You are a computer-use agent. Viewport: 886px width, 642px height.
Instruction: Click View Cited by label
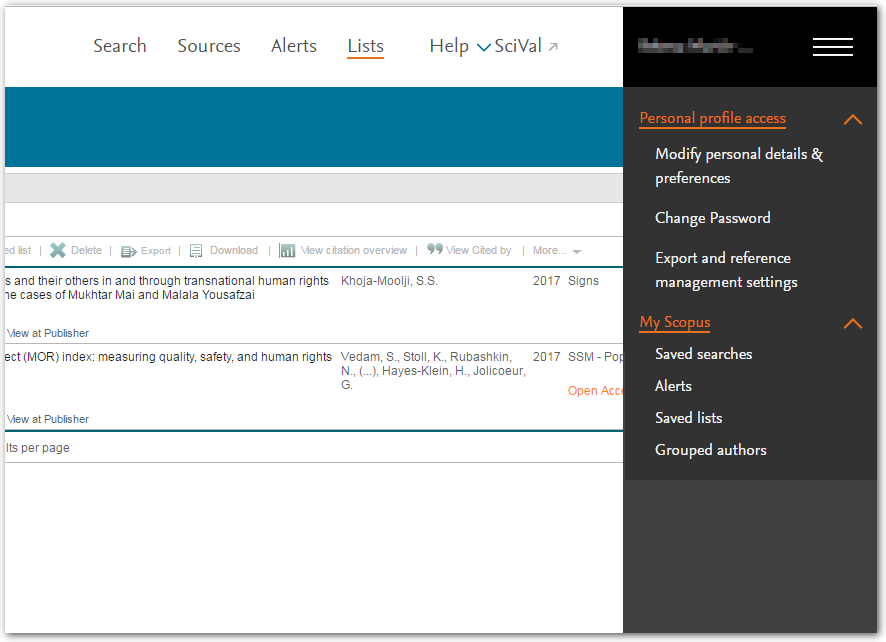(479, 250)
